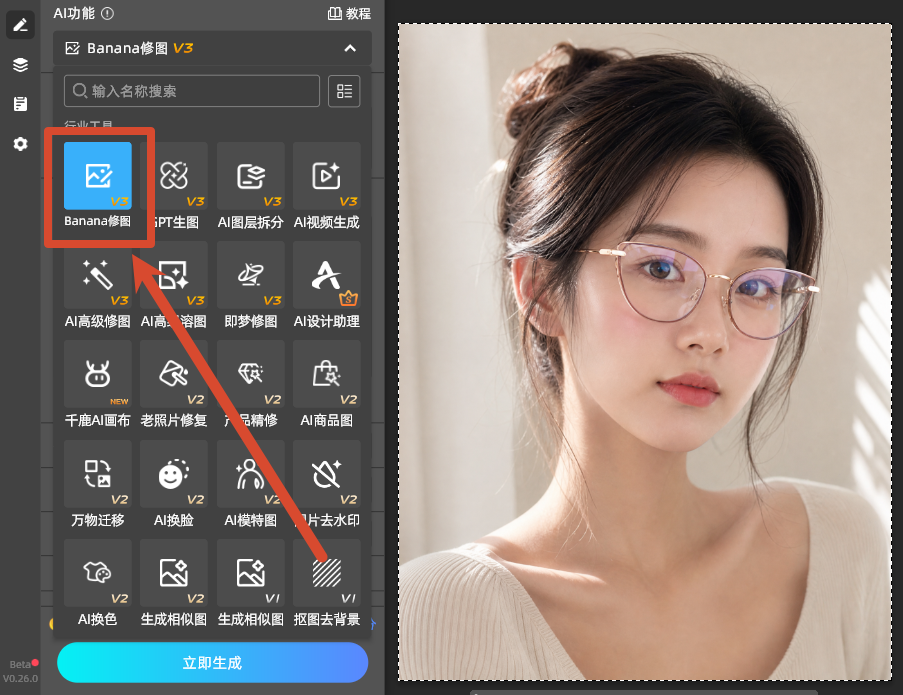903x695 pixels.
Task: Switch tool list view with the list icon
Action: [344, 91]
